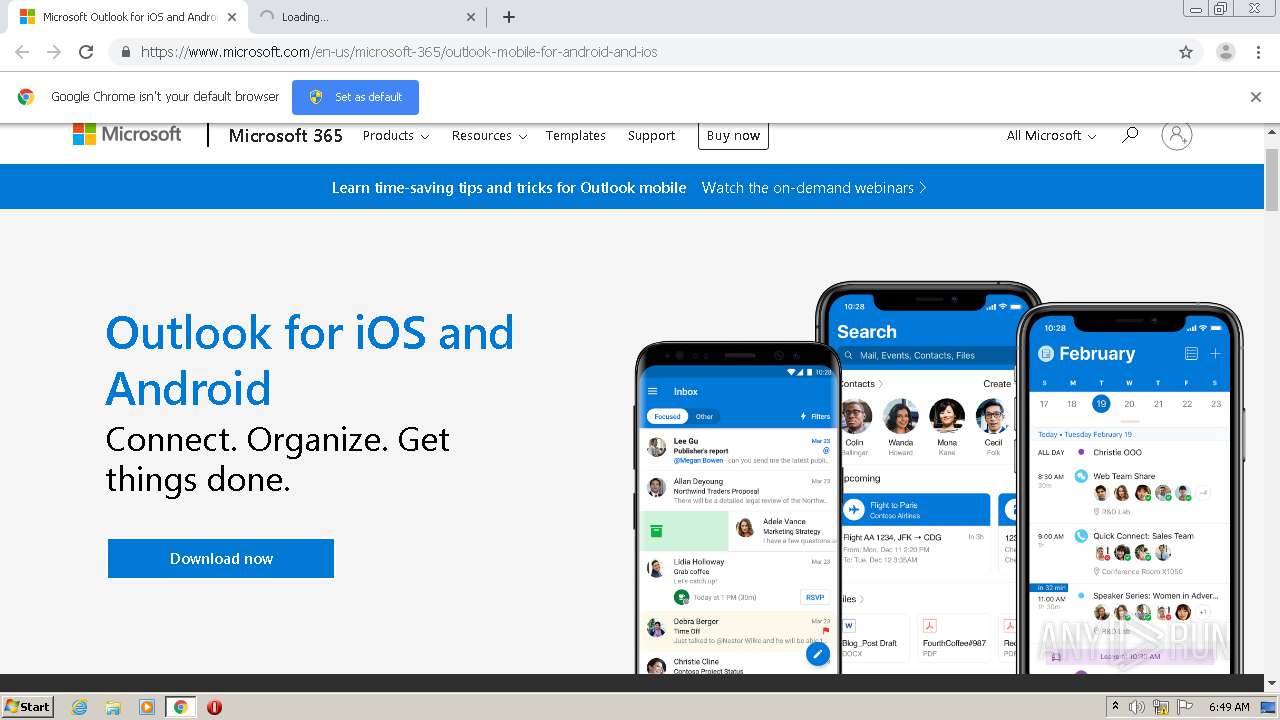1280x720 pixels.
Task: Click volume speaker tray icon
Action: 1137,707
